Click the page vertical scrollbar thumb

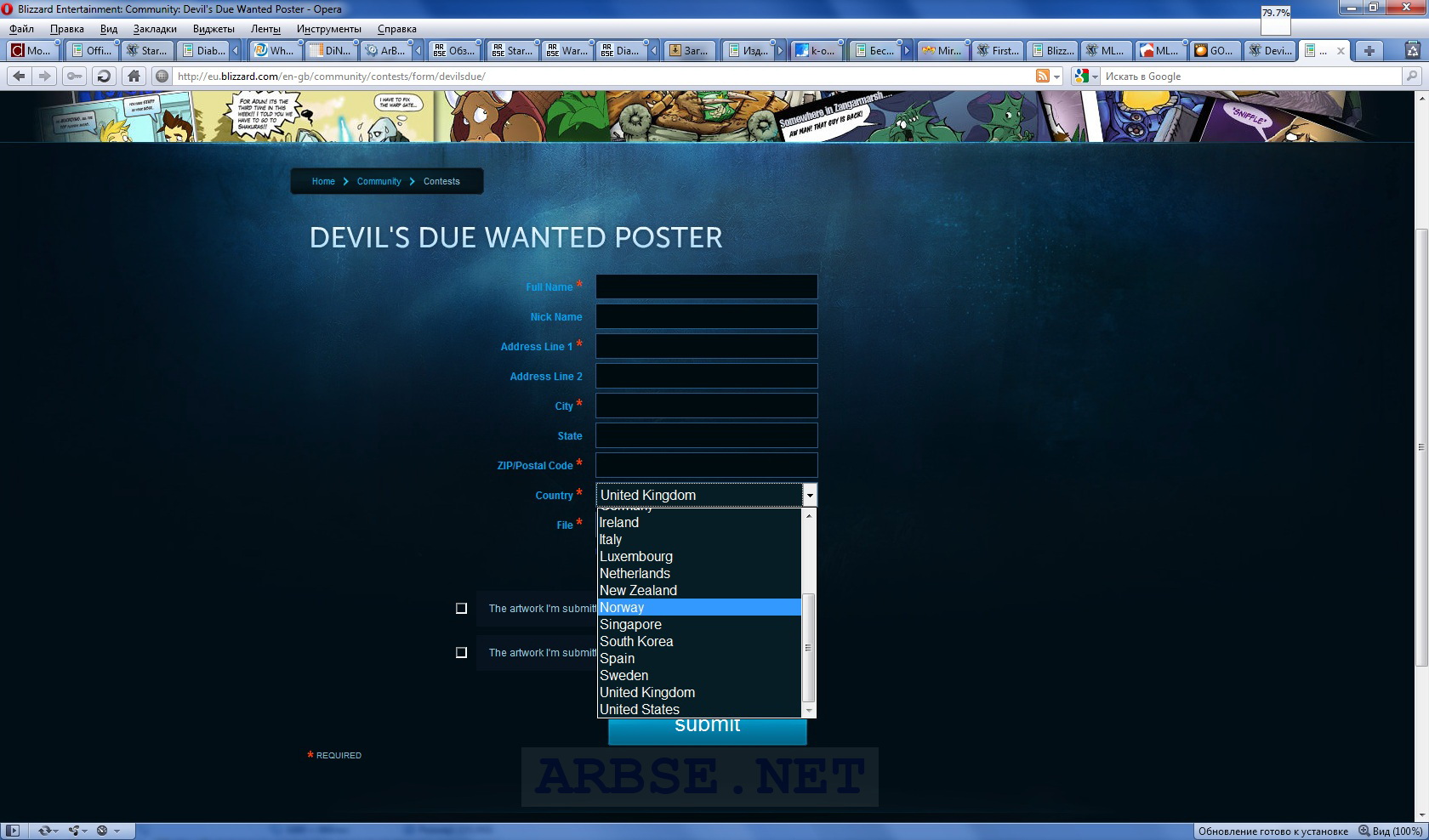[1421, 447]
